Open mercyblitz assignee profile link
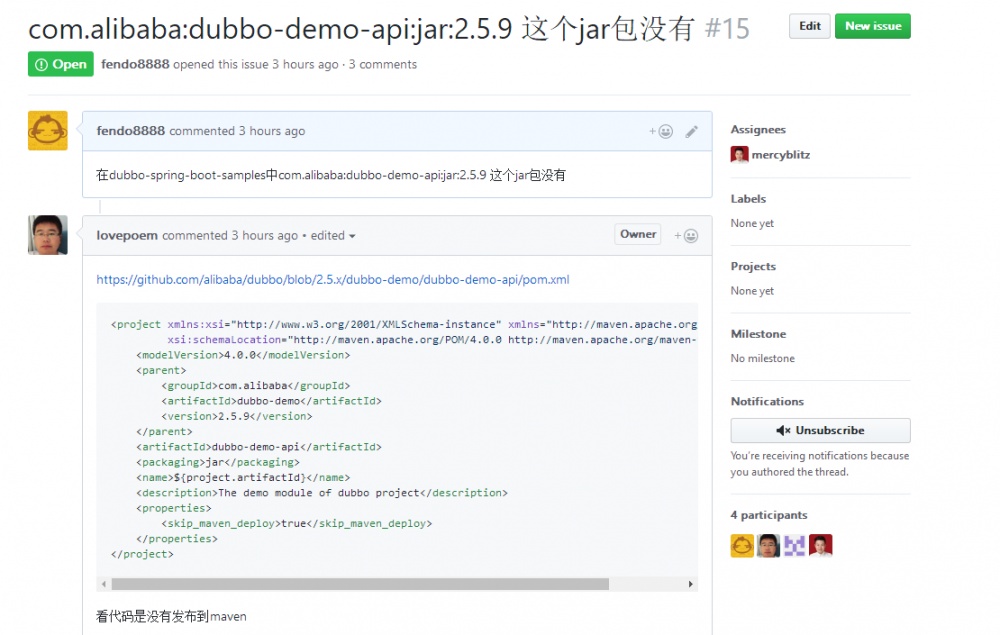Viewport: 1000px width, 635px height. coord(781,155)
